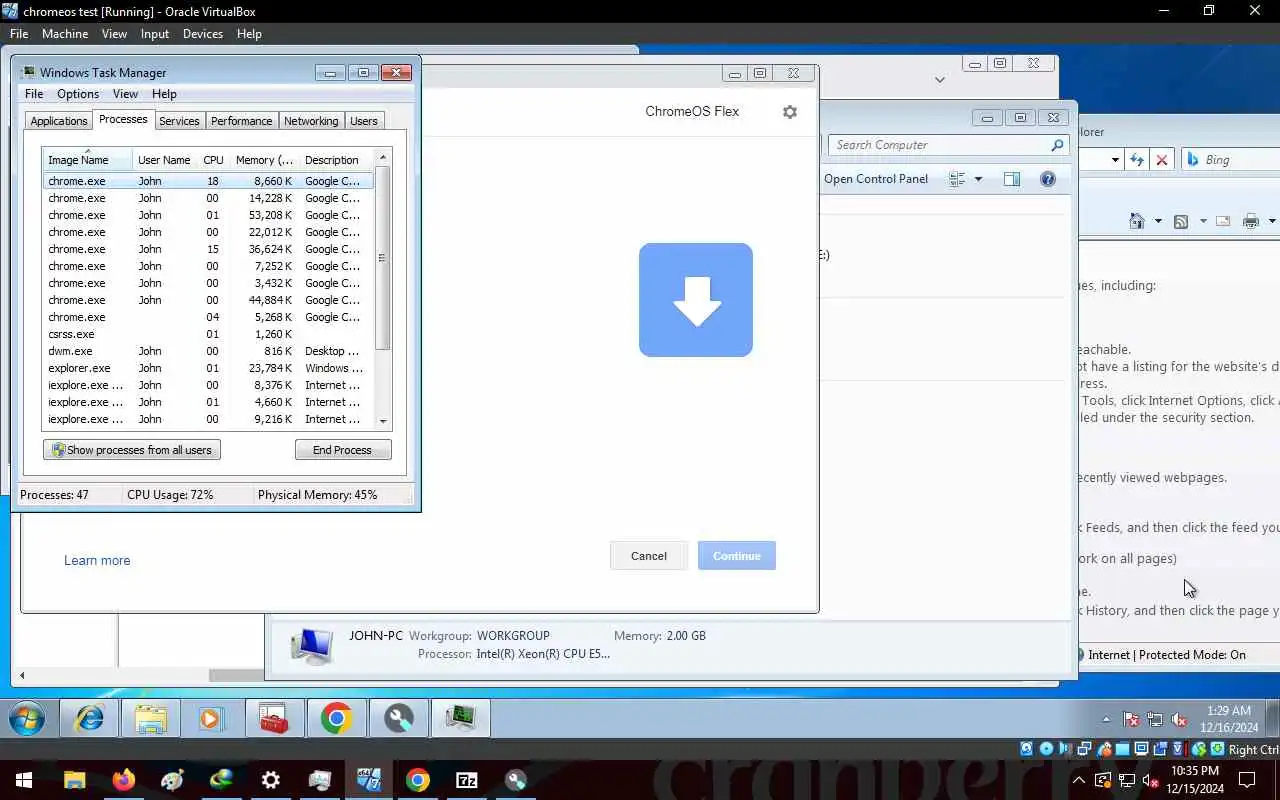This screenshot has width=1280, height=800.
Task: Click the search magnifier in Search Computer
Action: tap(1057, 145)
